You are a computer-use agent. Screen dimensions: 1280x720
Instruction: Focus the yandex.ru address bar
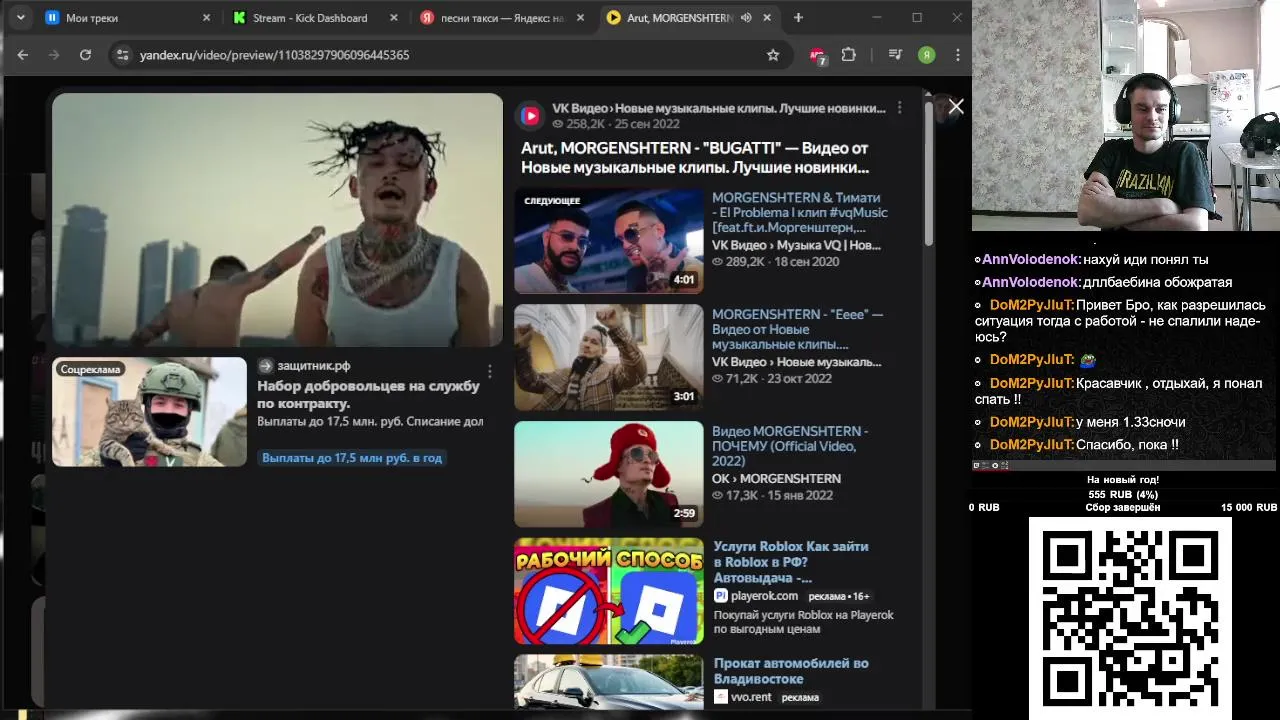click(x=448, y=55)
